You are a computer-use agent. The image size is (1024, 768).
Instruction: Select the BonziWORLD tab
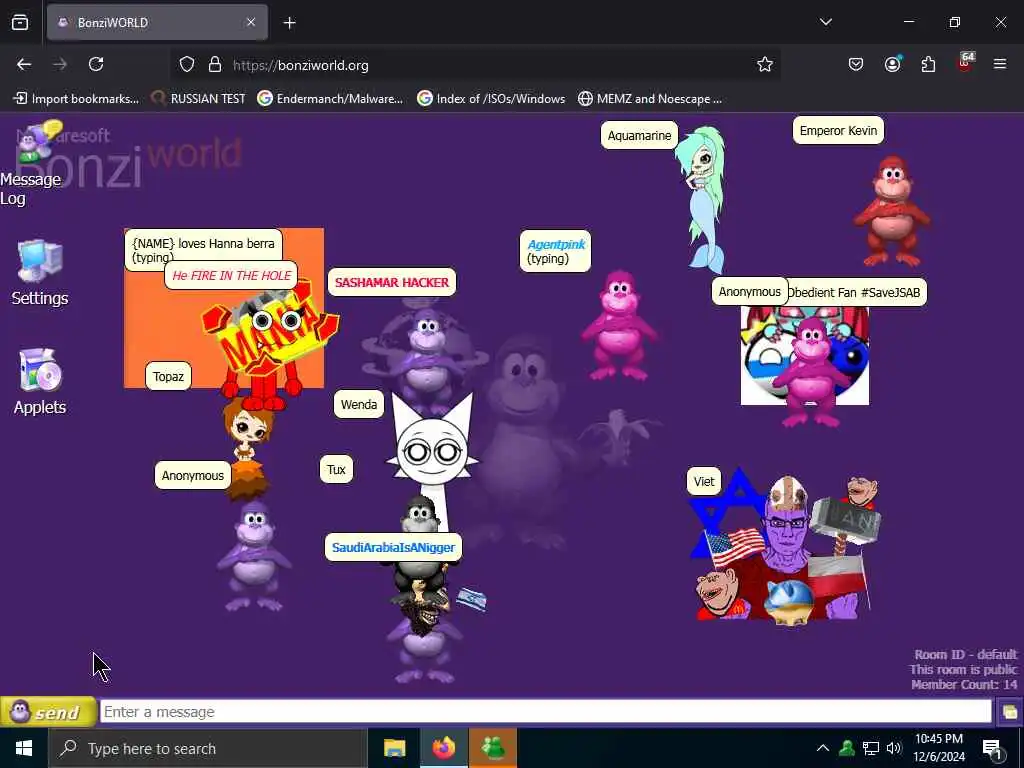[157, 22]
